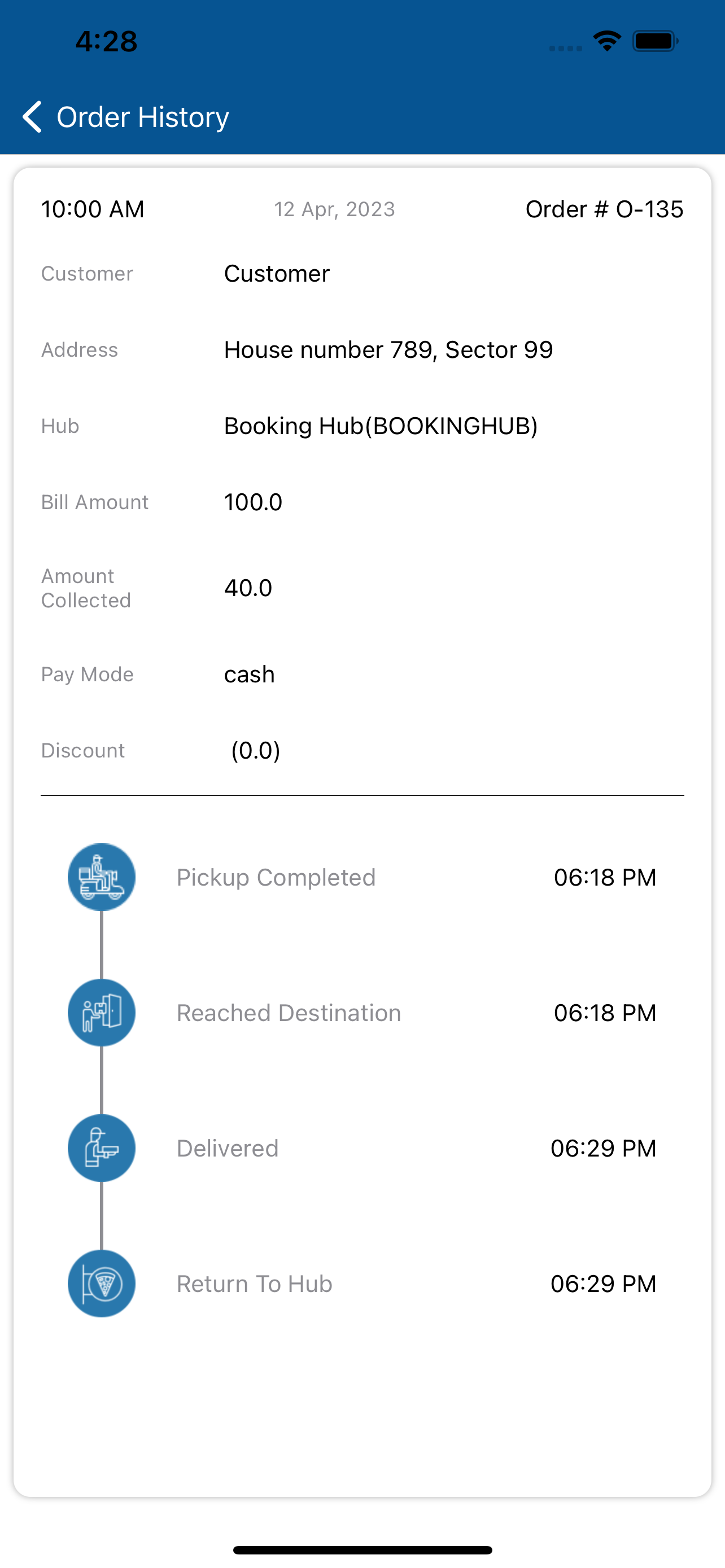The image size is (725, 1568).
Task: Tap the Return To Hub pizza icon
Action: tap(102, 1284)
